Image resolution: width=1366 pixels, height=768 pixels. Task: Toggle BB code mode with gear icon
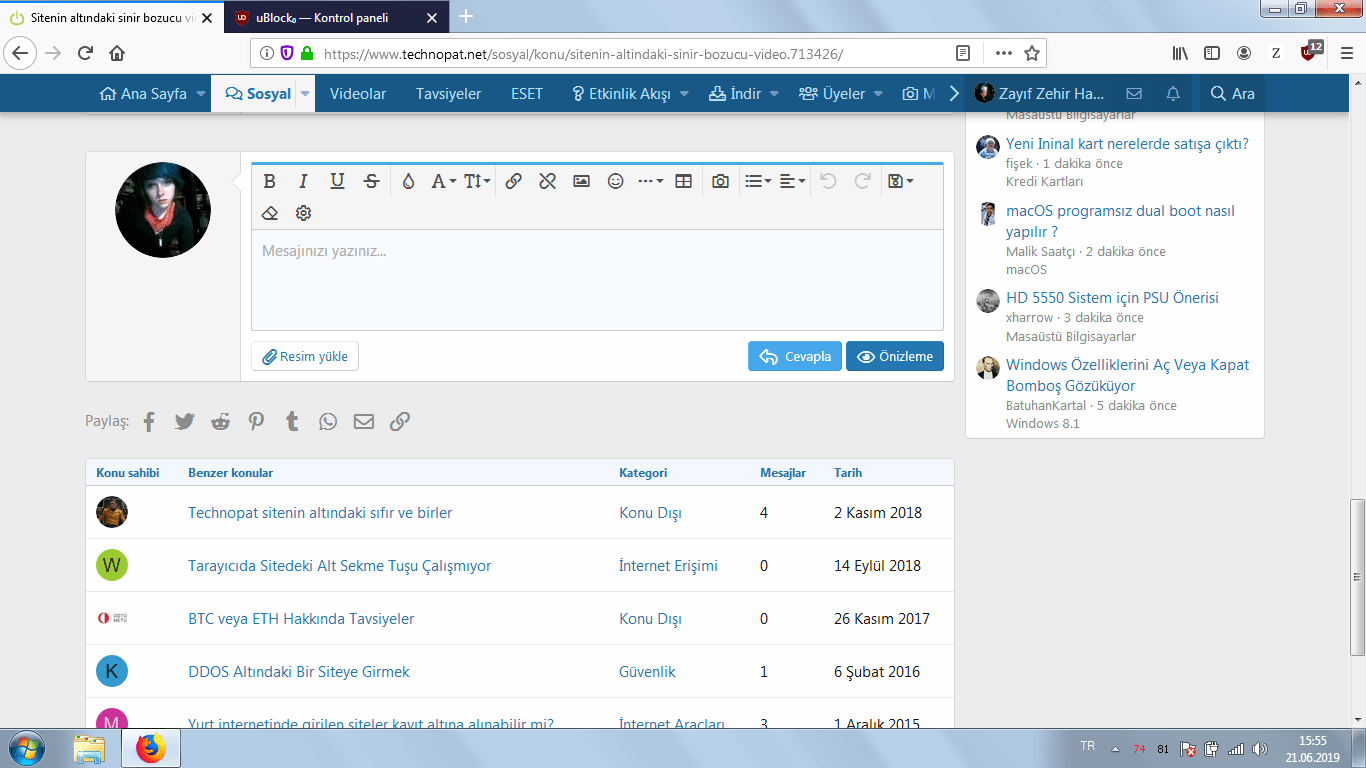303,213
